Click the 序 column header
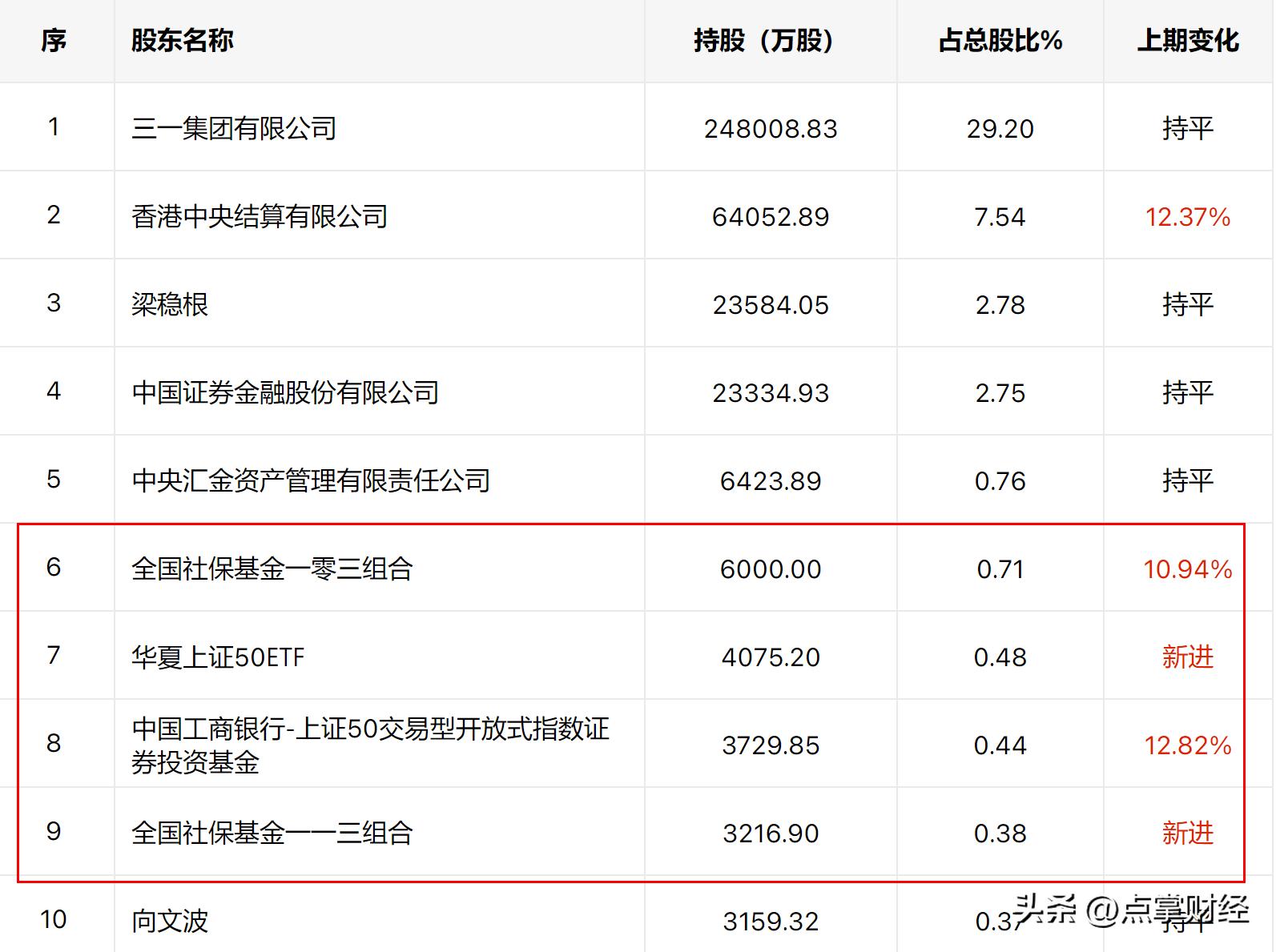 tap(54, 40)
